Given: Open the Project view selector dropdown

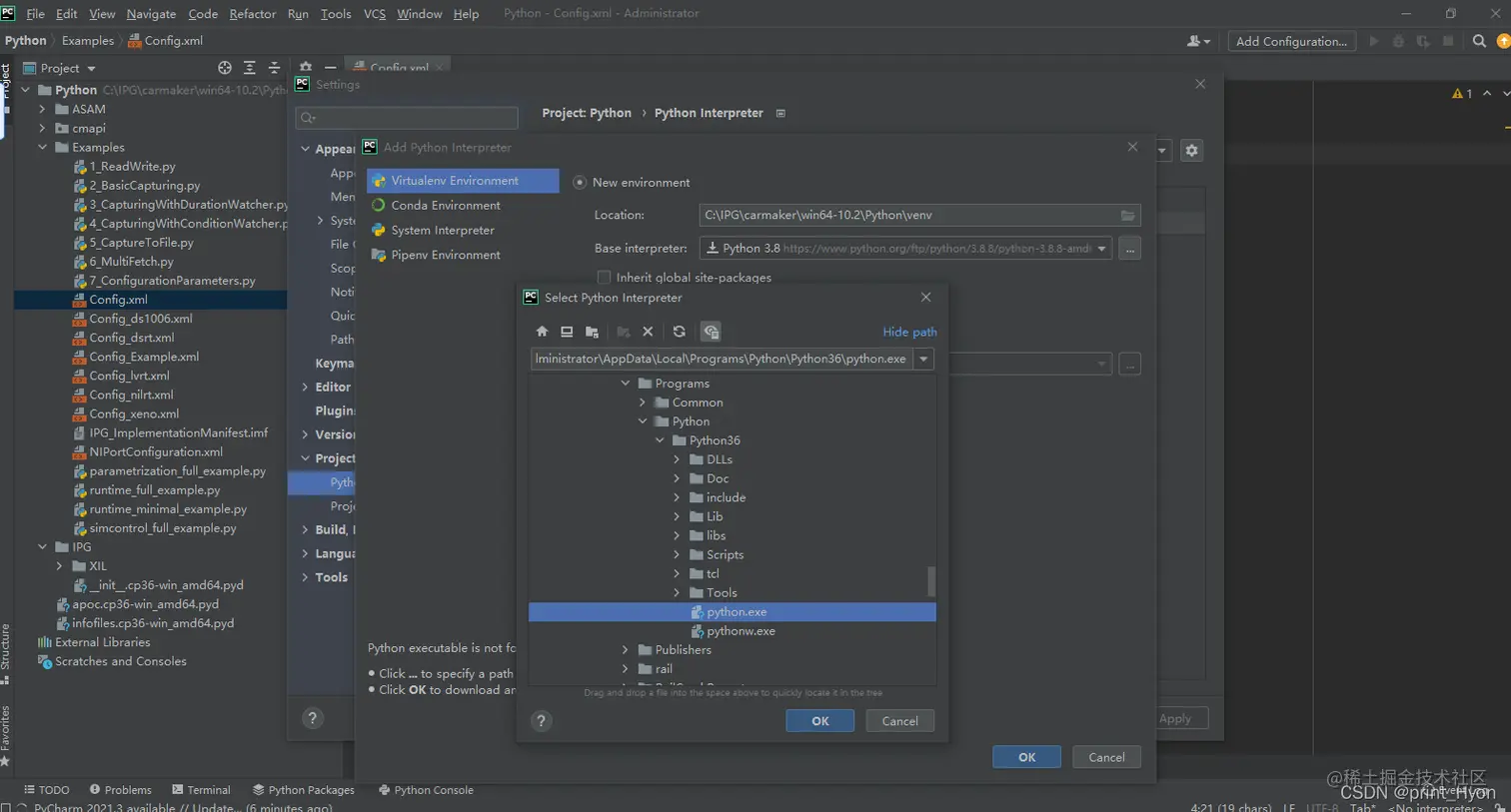Looking at the screenshot, I should point(59,68).
